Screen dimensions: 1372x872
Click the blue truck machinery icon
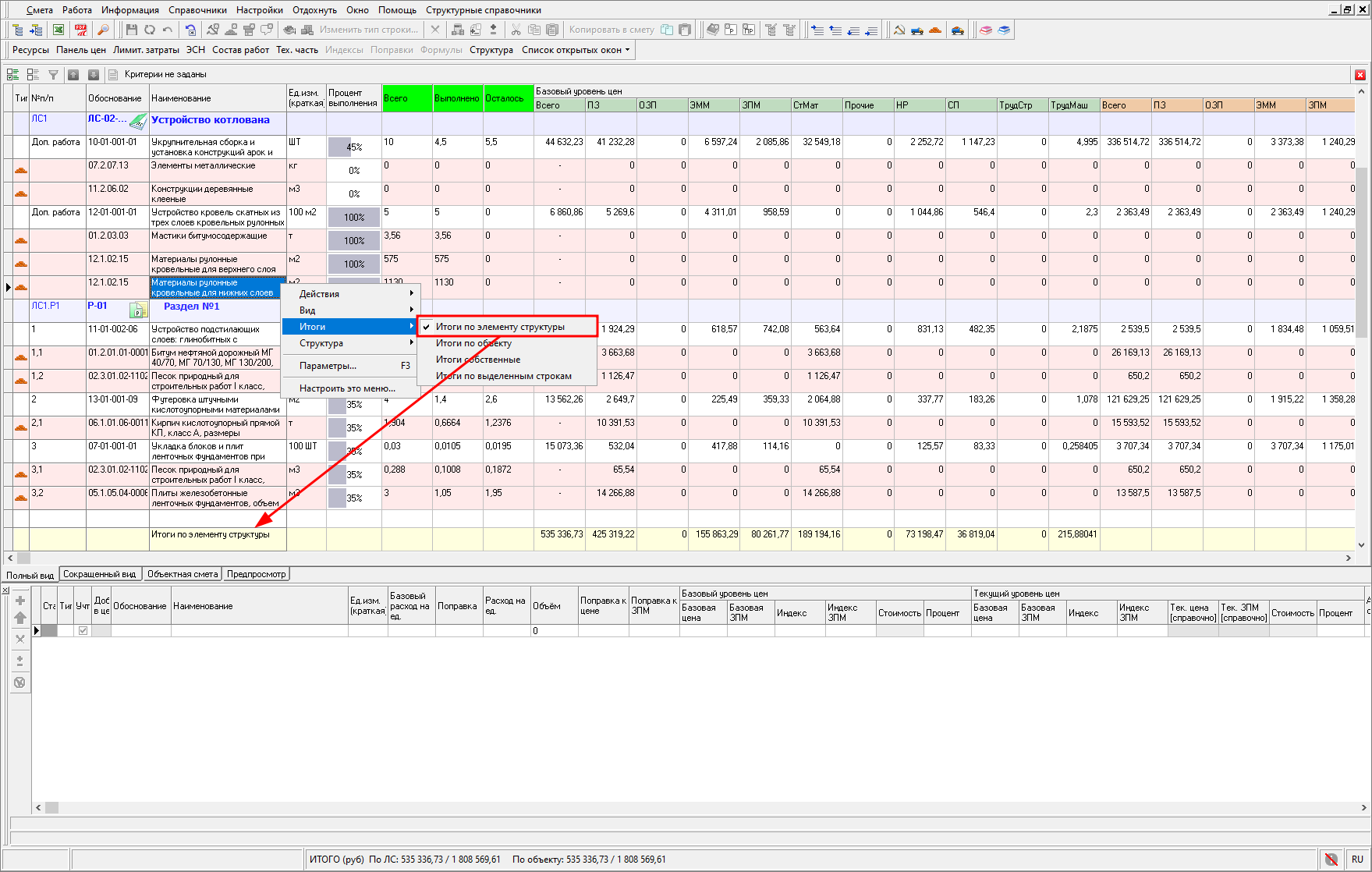tap(917, 30)
